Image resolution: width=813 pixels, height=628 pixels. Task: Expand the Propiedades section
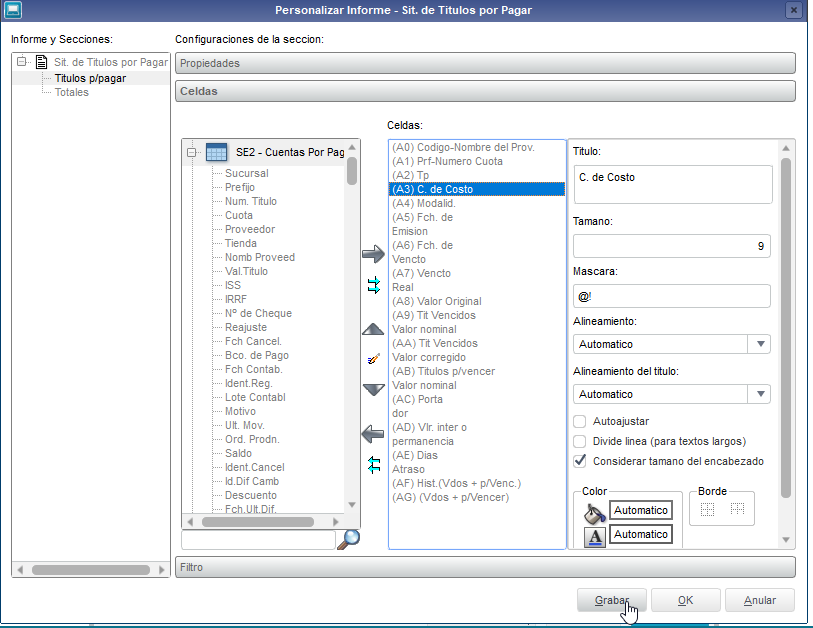click(485, 63)
